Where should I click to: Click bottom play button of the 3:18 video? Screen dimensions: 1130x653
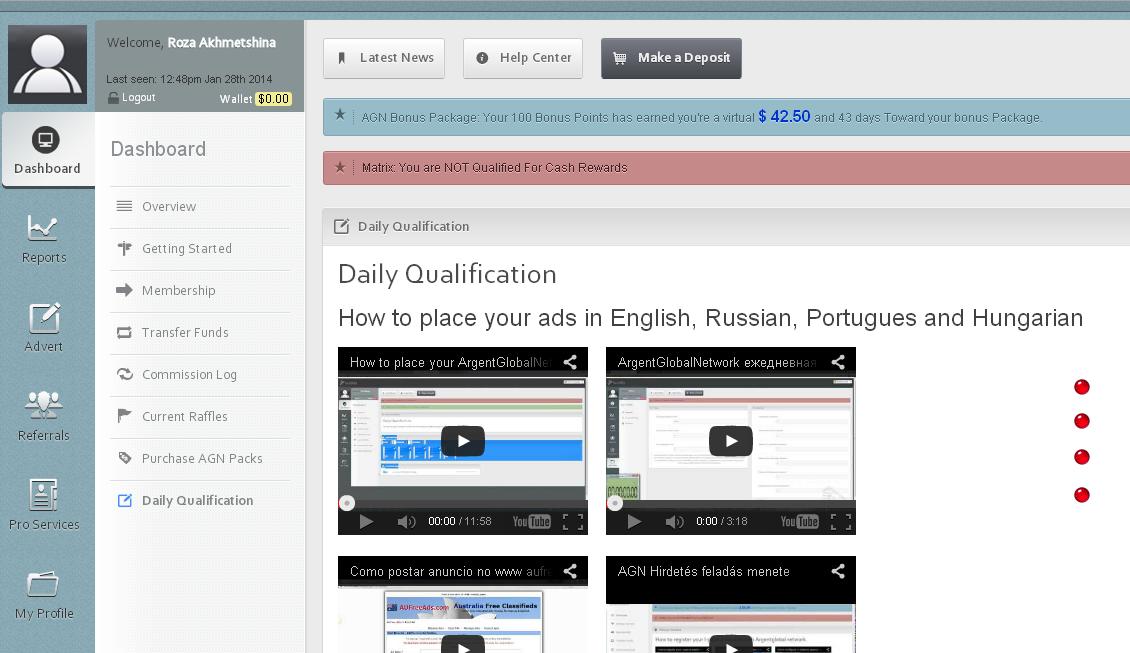point(634,521)
